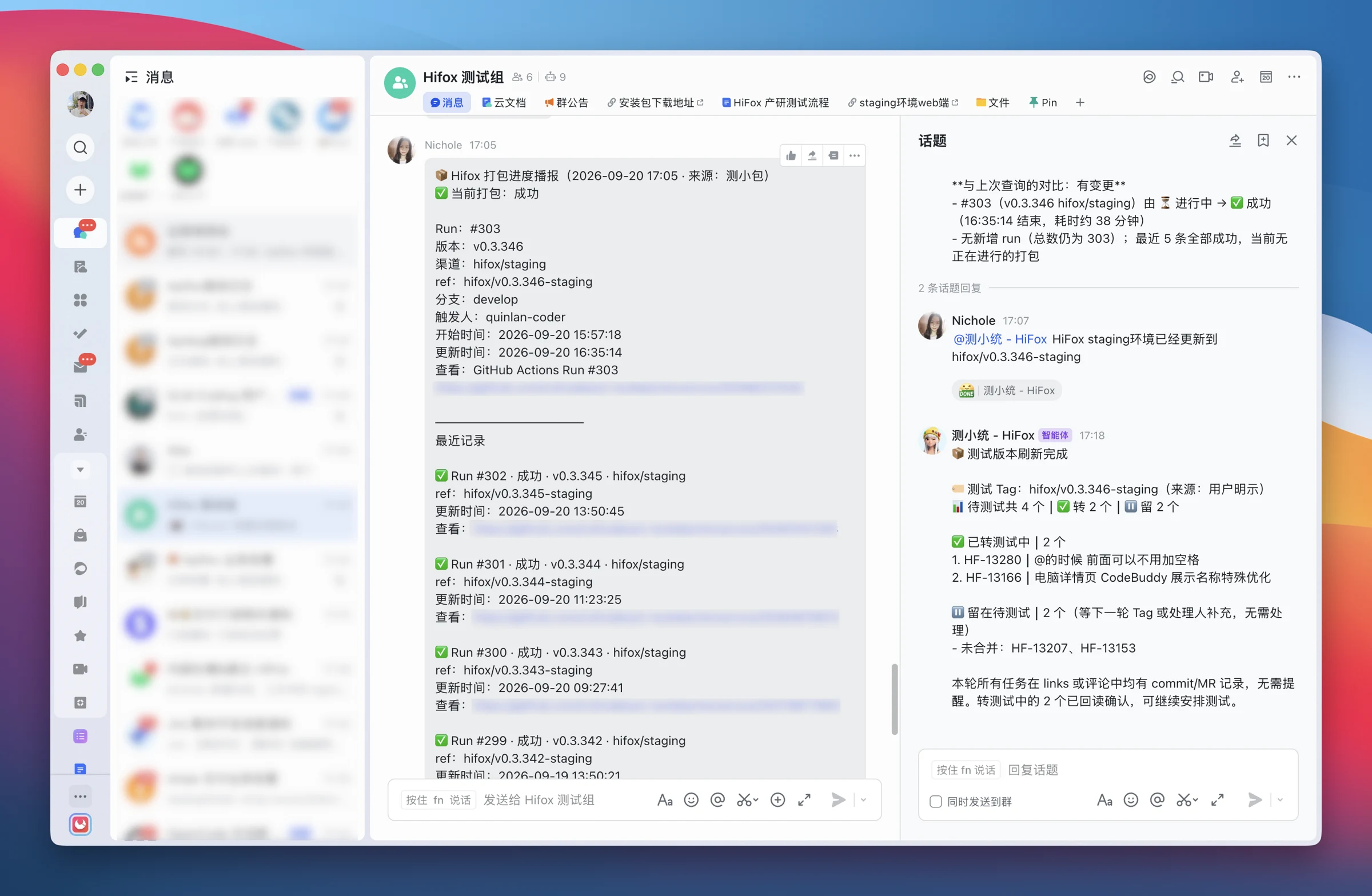
Task: Open the mention @ picker in topic reply
Action: click(1157, 800)
